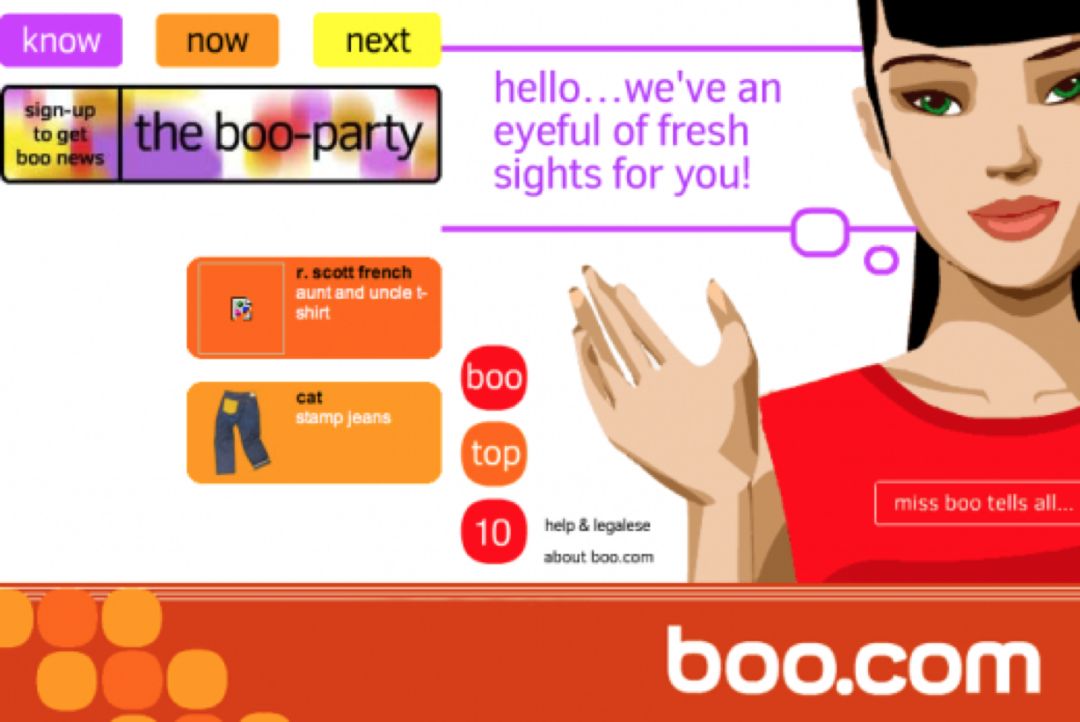The image size is (1080, 722).
Task: Click the broken image icon in t-shirt card
Action: click(241, 308)
